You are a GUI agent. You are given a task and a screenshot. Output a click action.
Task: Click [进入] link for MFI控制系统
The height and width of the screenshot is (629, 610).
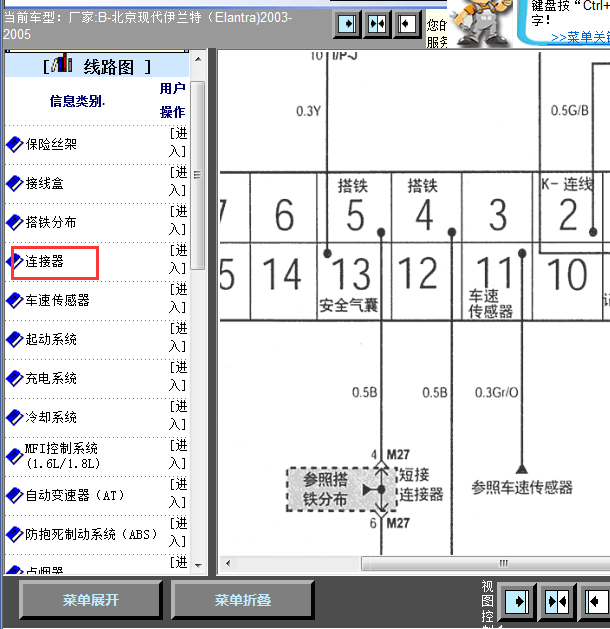[178, 454]
